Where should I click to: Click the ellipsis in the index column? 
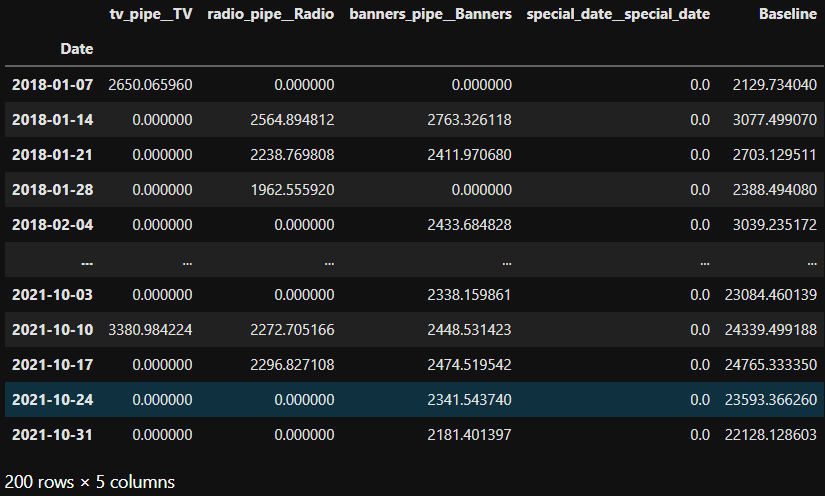[86, 259]
